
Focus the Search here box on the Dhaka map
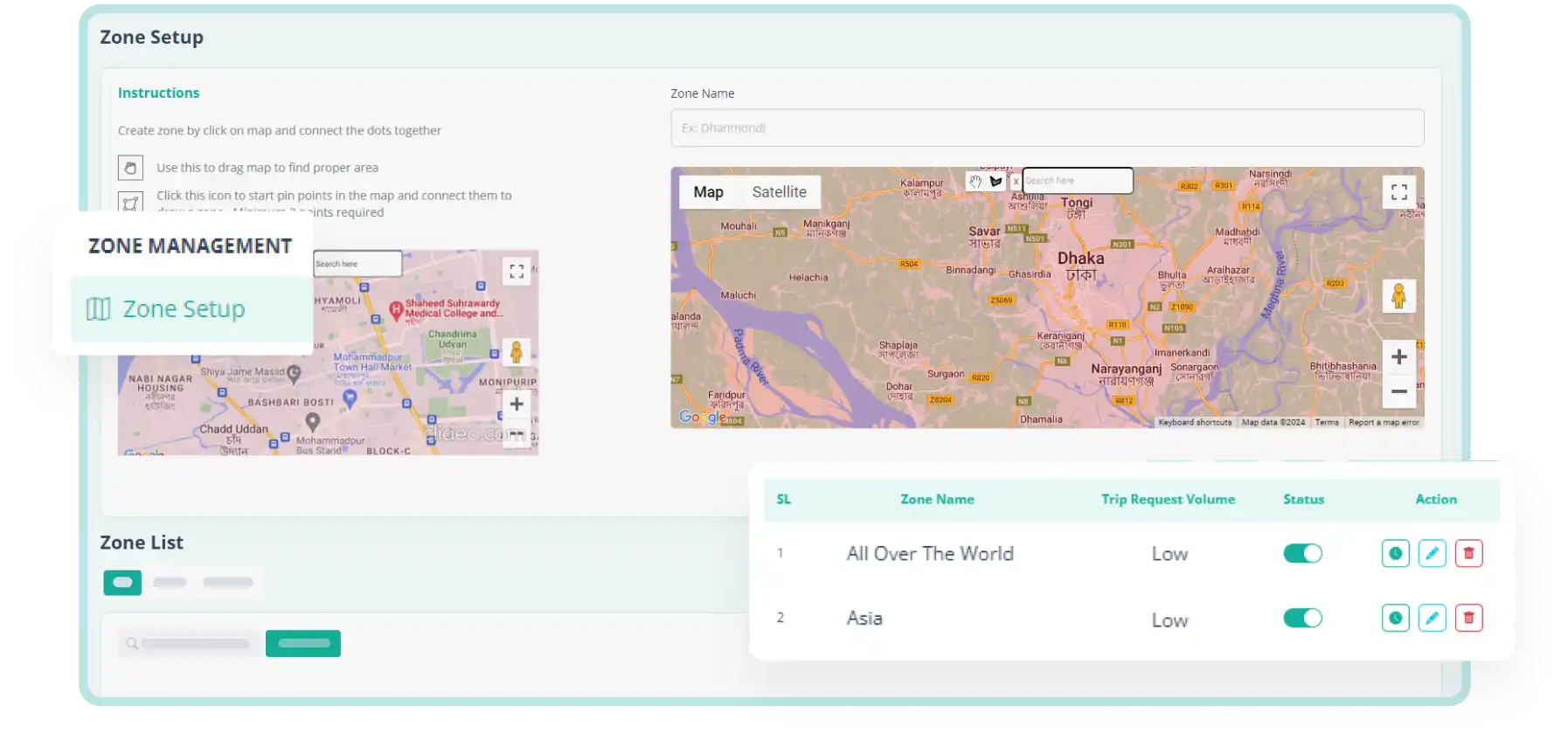[1078, 181]
